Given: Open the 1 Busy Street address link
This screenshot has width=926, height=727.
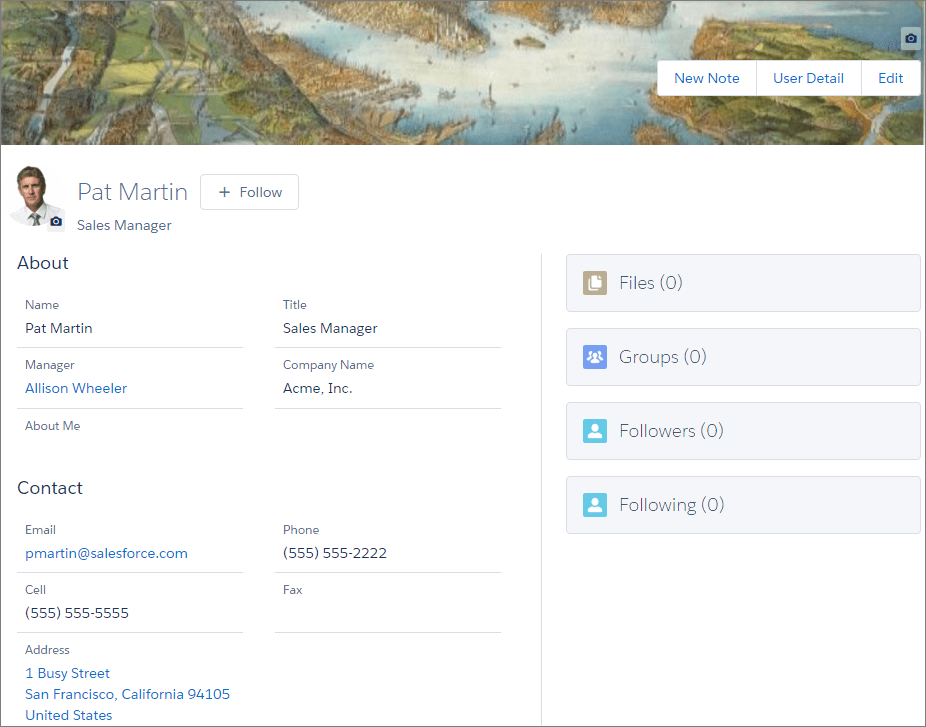Looking at the screenshot, I should point(67,673).
